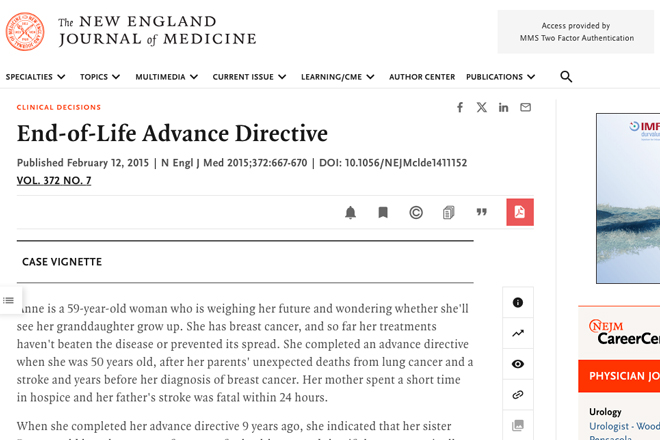Click the access provided by MMS box
This screenshot has height=440, width=660.
576,32
